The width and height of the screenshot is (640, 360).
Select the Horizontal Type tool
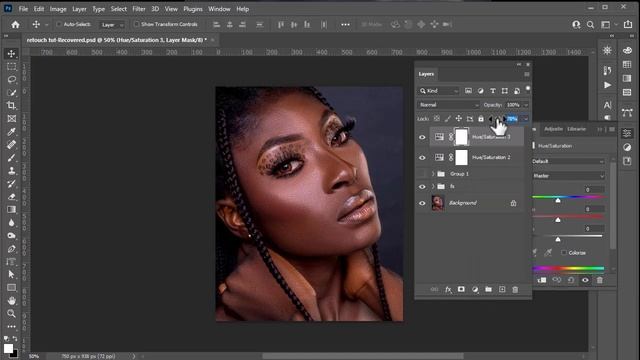pos(11,262)
